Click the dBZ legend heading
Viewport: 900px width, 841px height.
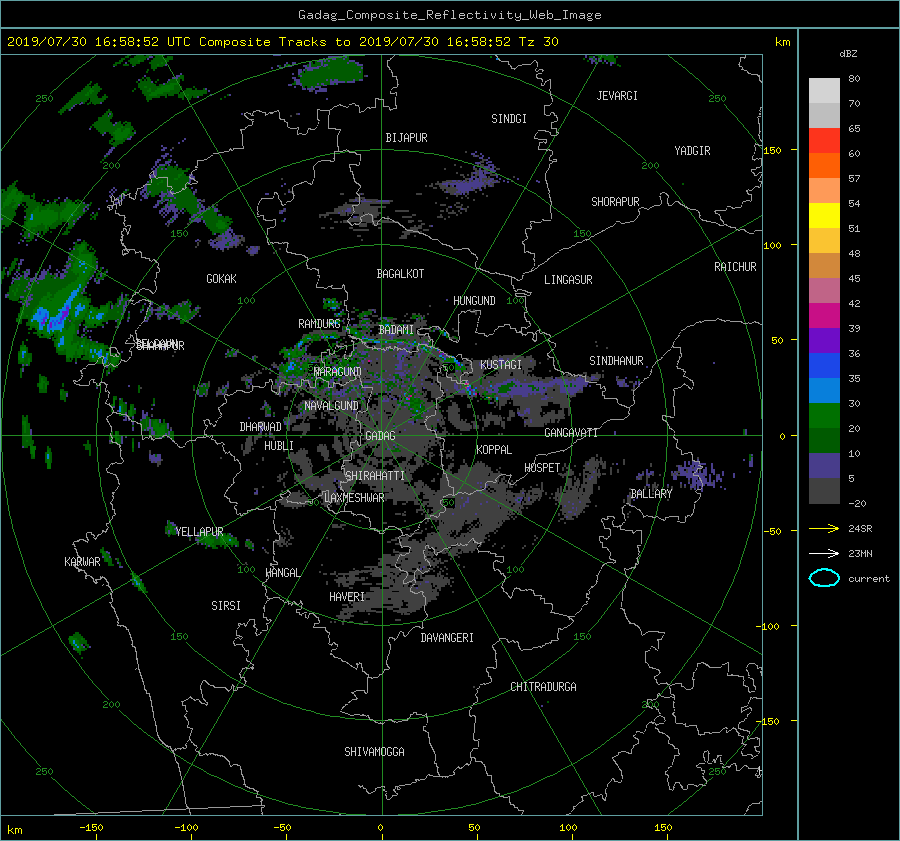(848, 54)
